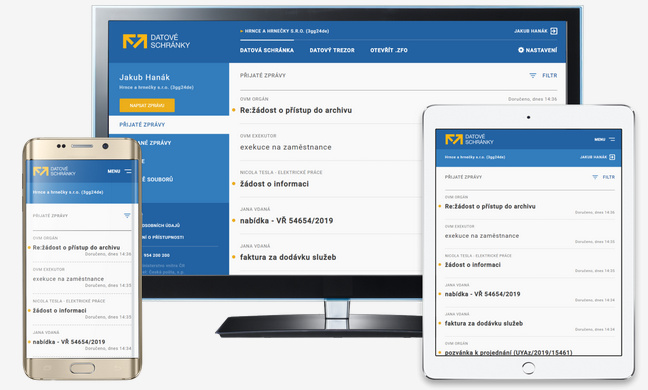648x390 pixels.
Task: Select the Otevřít .ZFO tab
Action: (x=388, y=50)
